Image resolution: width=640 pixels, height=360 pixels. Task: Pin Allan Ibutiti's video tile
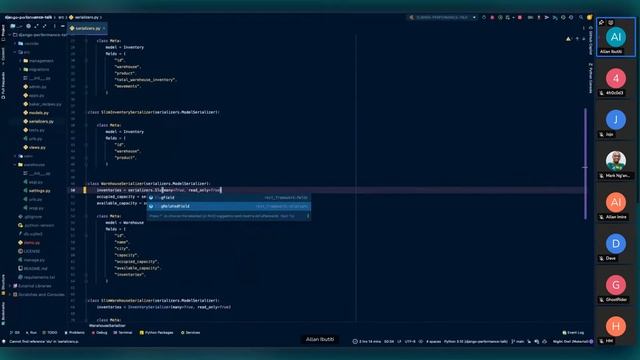pyautogui.click(x=601, y=22)
